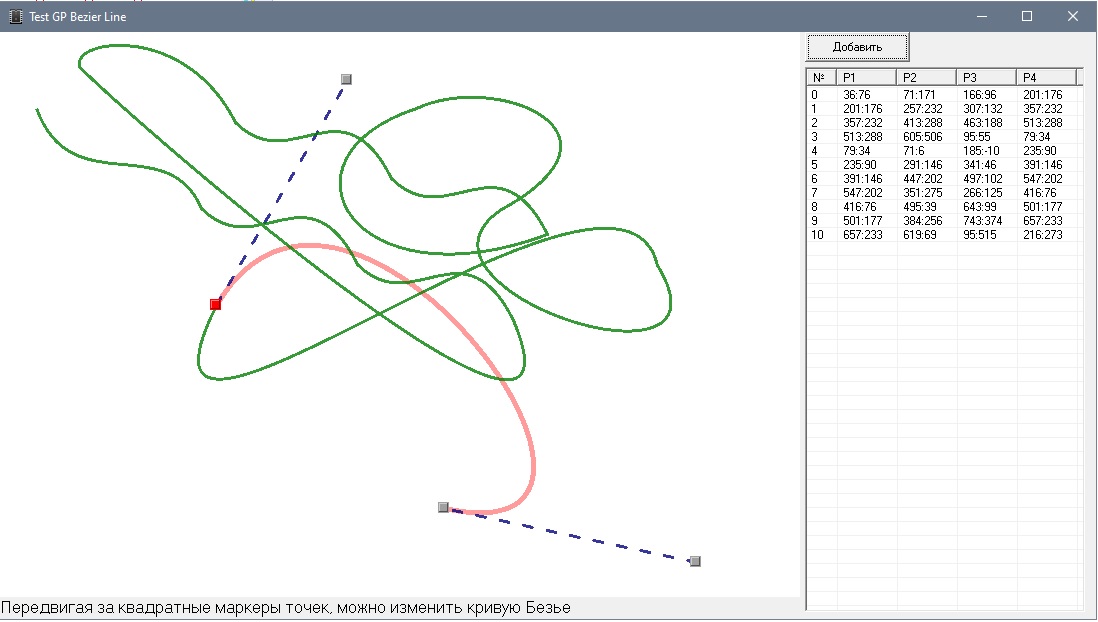Click the P1 column header
This screenshot has height=622, width=1098.
[866, 77]
